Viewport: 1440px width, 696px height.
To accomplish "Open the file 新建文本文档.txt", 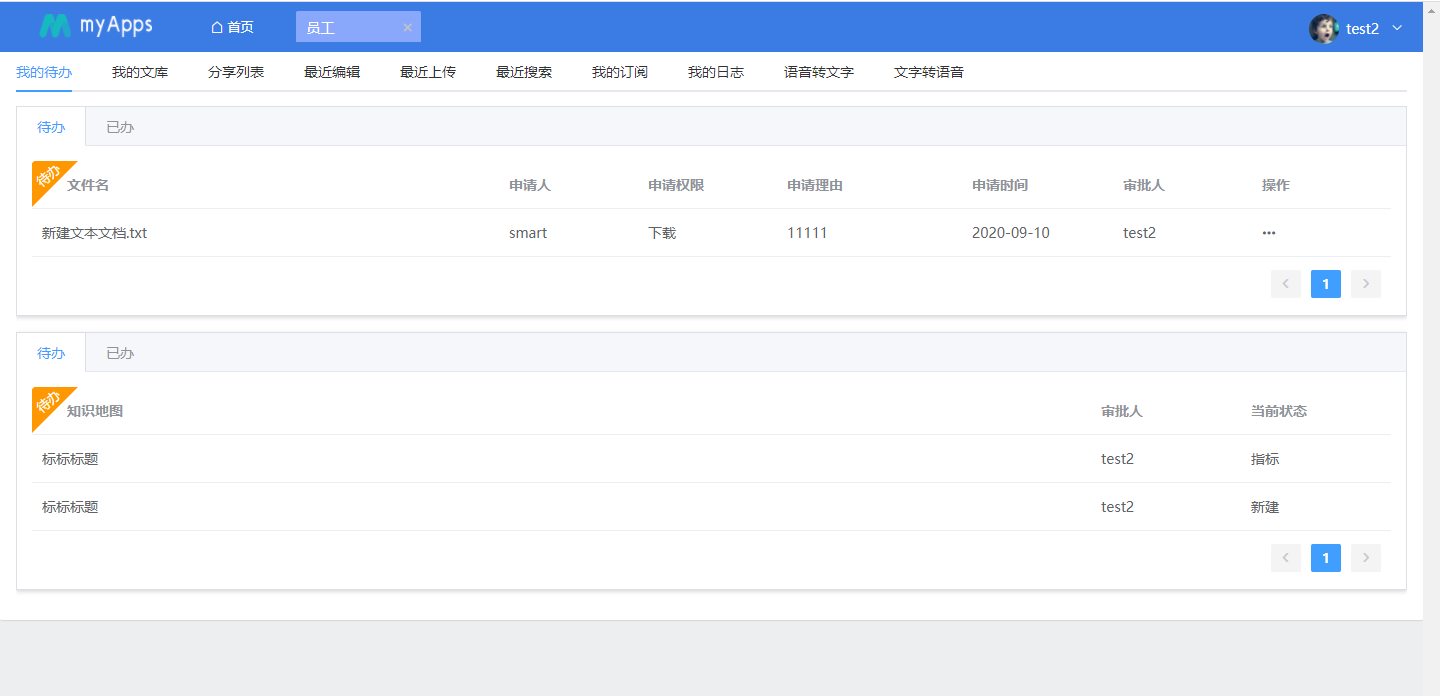I will pos(93,232).
